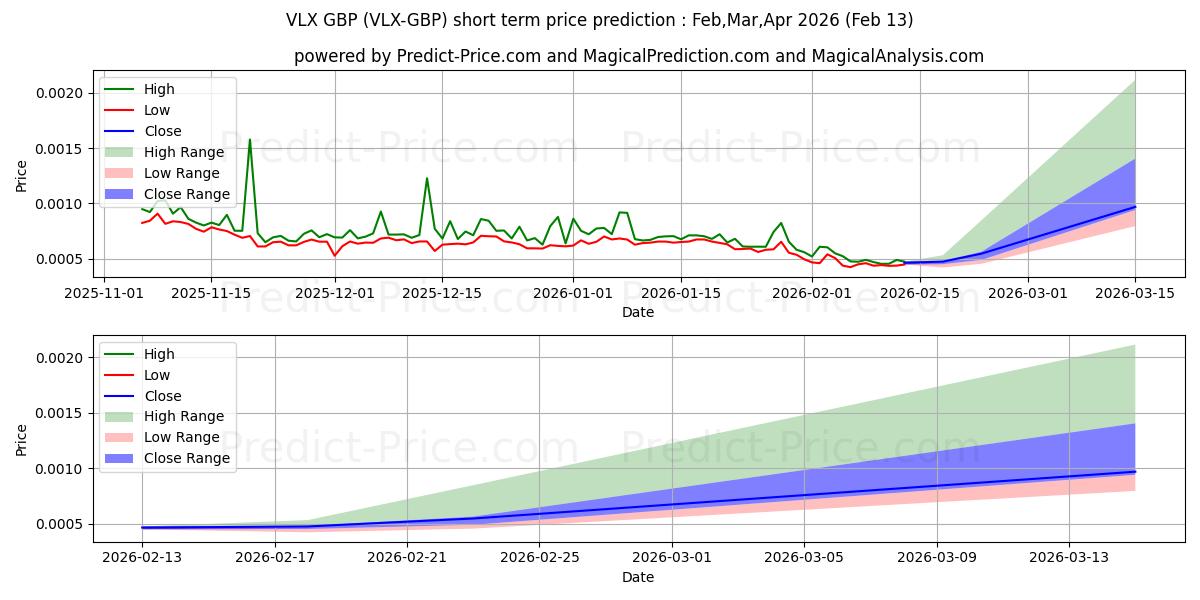Image resolution: width=1200 pixels, height=600 pixels.
Task: Click the bottom chart's Price axis label
Action: pyautogui.click(x=22, y=438)
